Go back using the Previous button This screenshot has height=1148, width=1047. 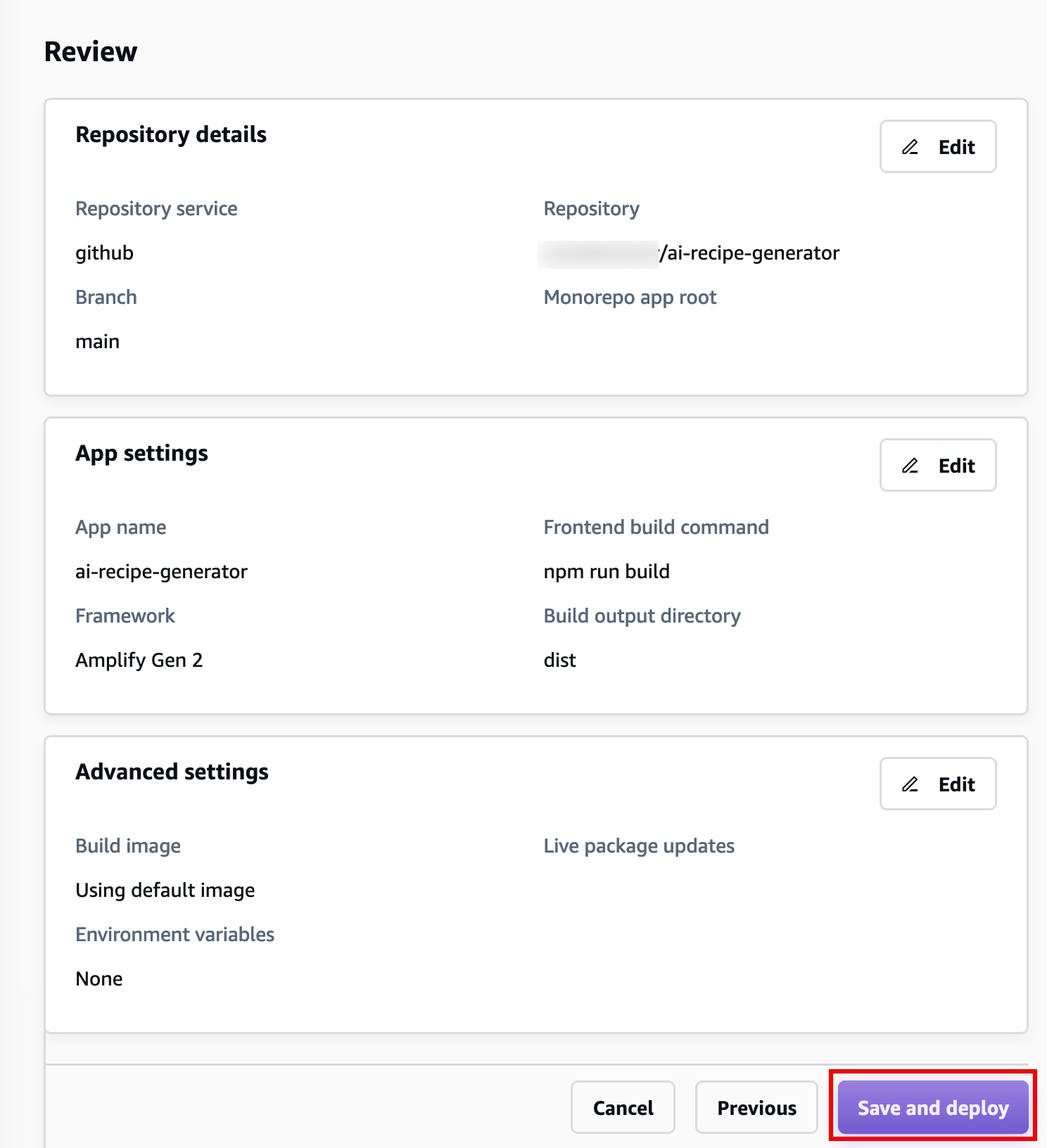(756, 1107)
